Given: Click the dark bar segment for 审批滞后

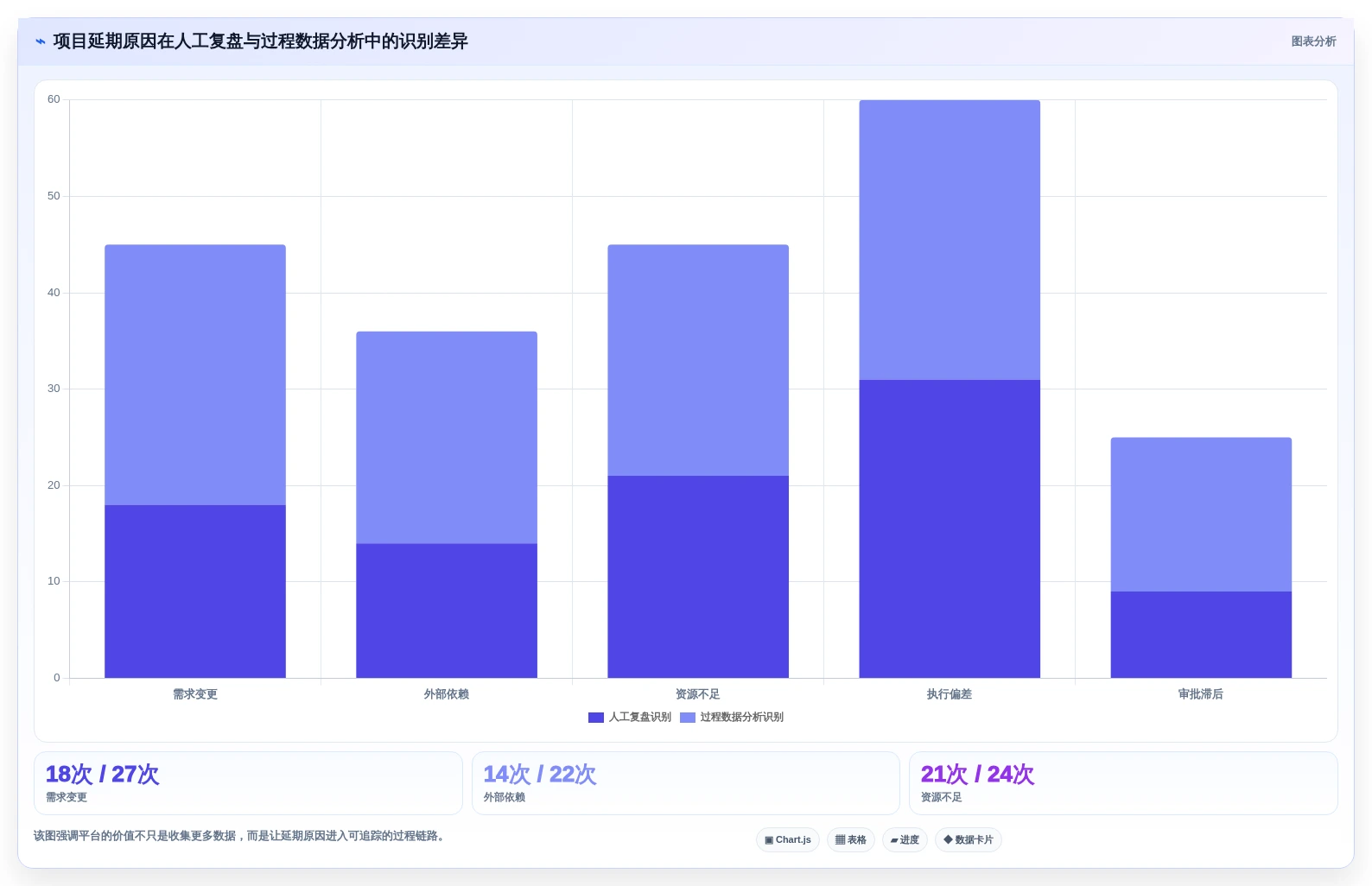Looking at the screenshot, I should coord(1201,635).
